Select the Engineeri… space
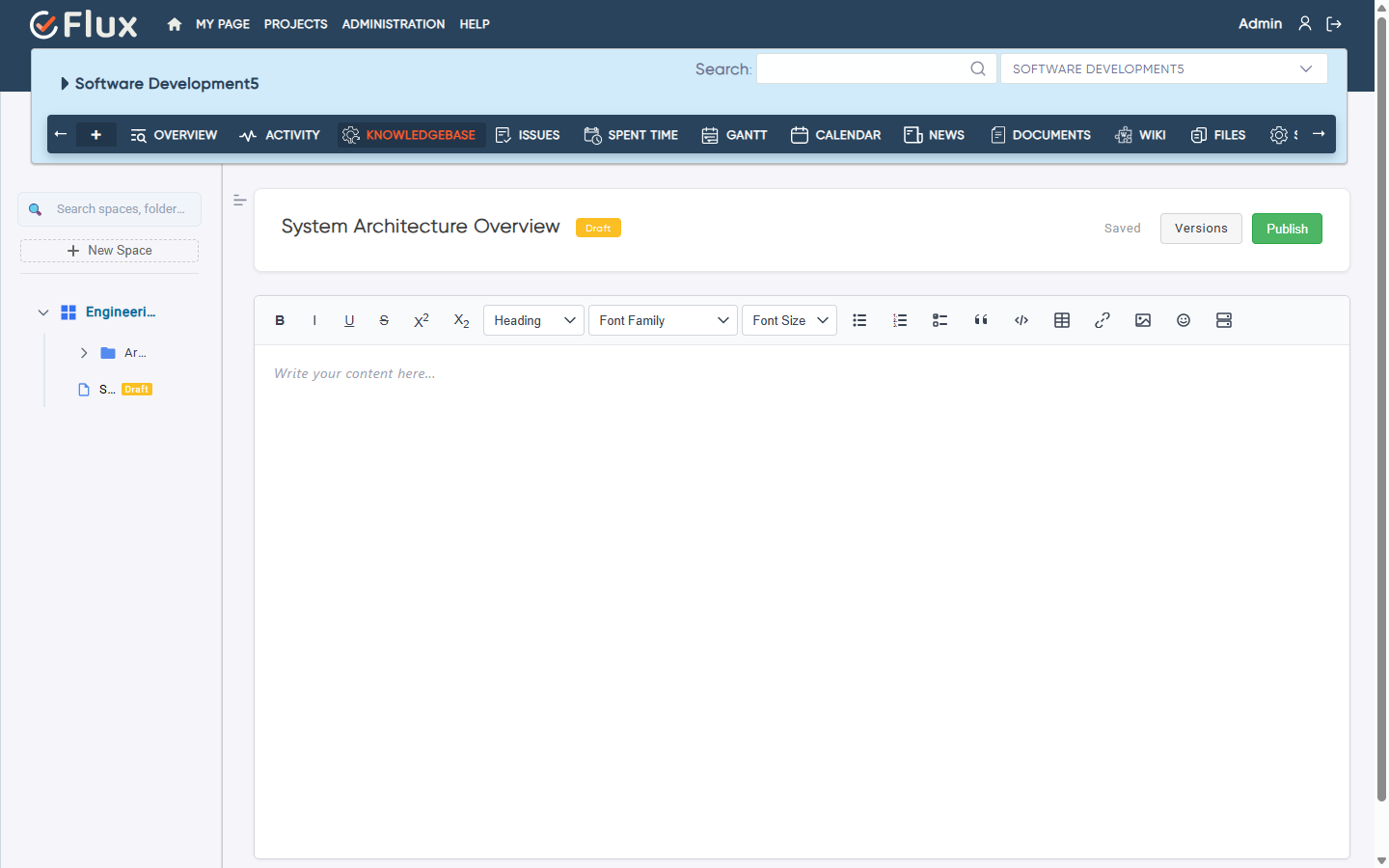This screenshot has height=868, width=1389. coord(121,312)
